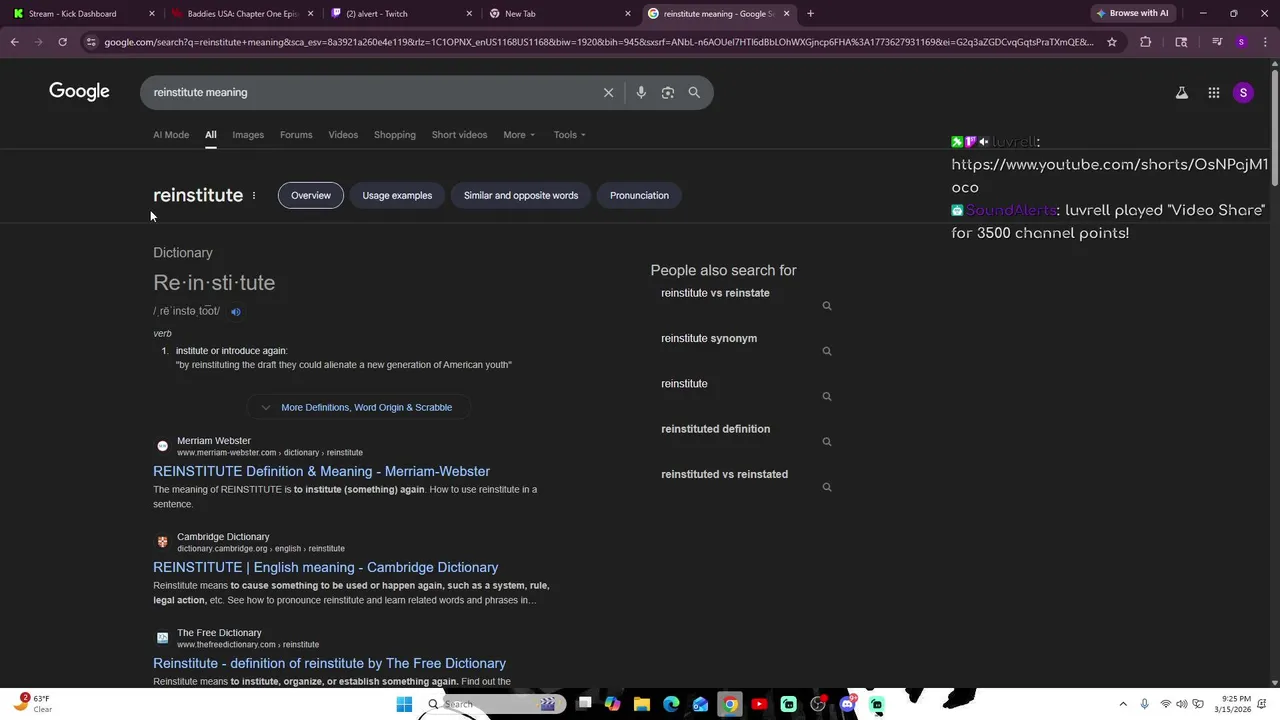Click the Chrome address bar URL
The image size is (1280, 720).
(598, 42)
